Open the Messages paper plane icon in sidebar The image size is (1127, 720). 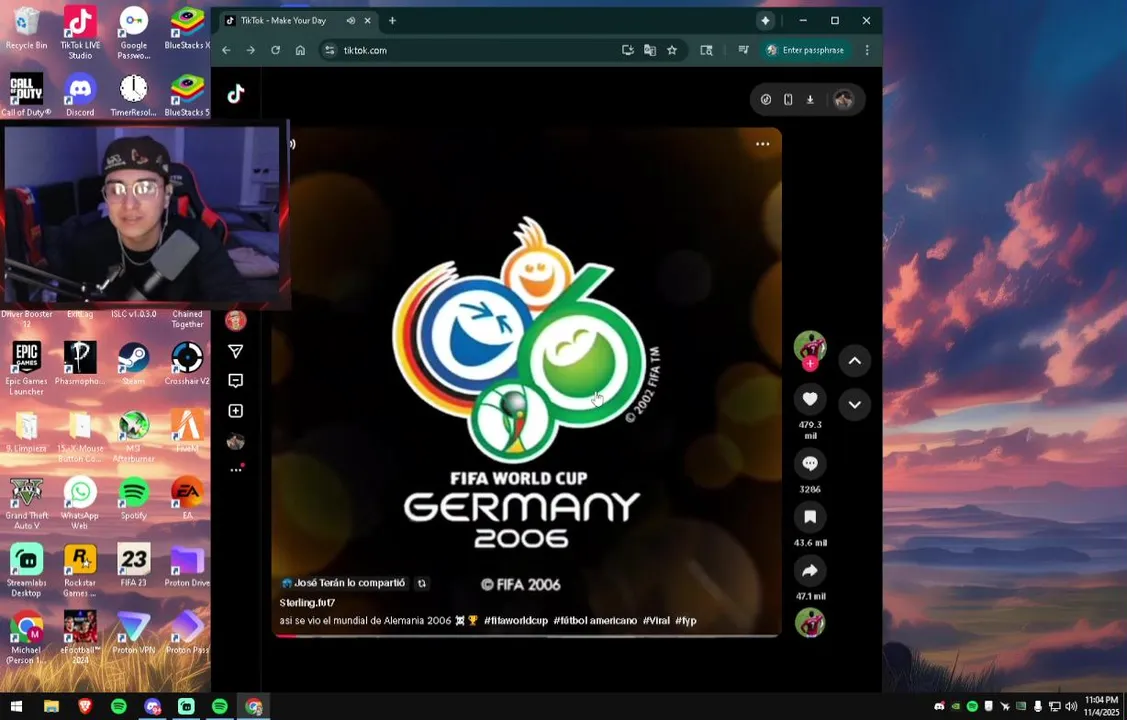(236, 351)
